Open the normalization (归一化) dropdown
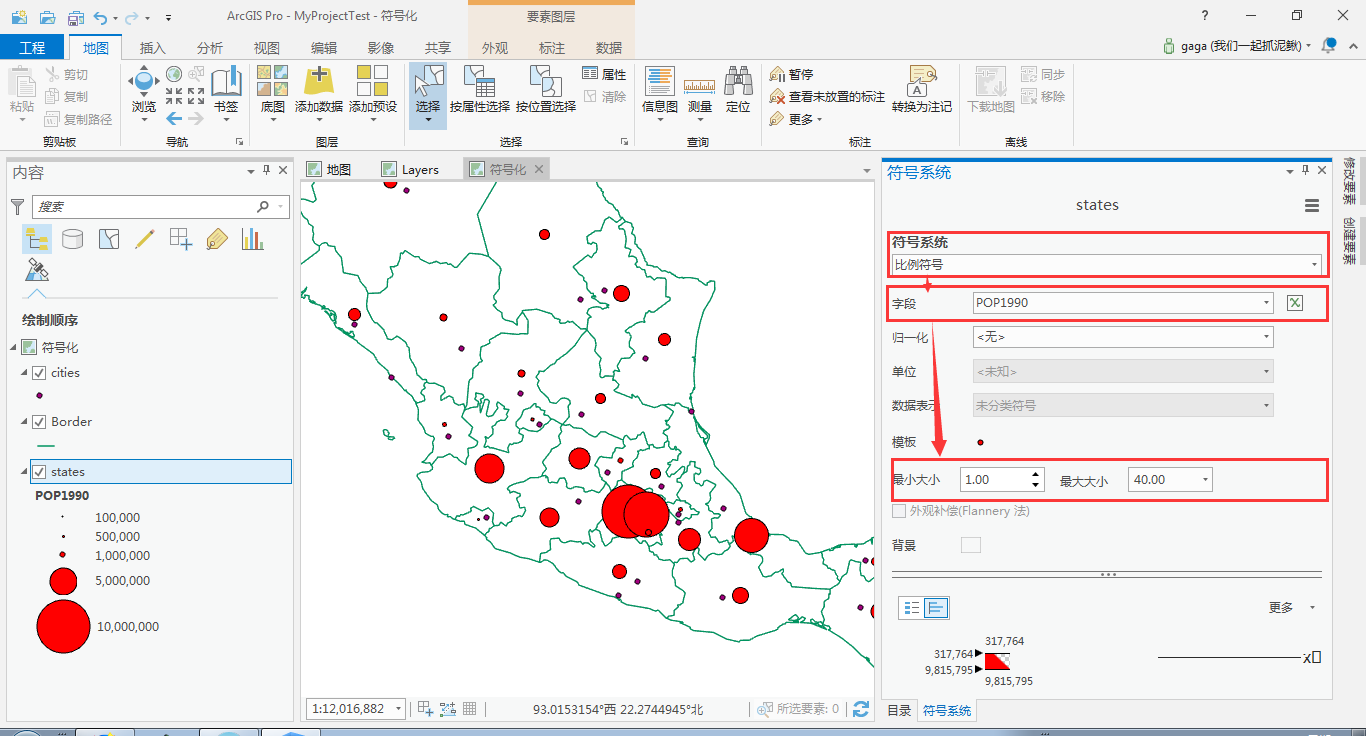The height and width of the screenshot is (736, 1366). 1123,337
